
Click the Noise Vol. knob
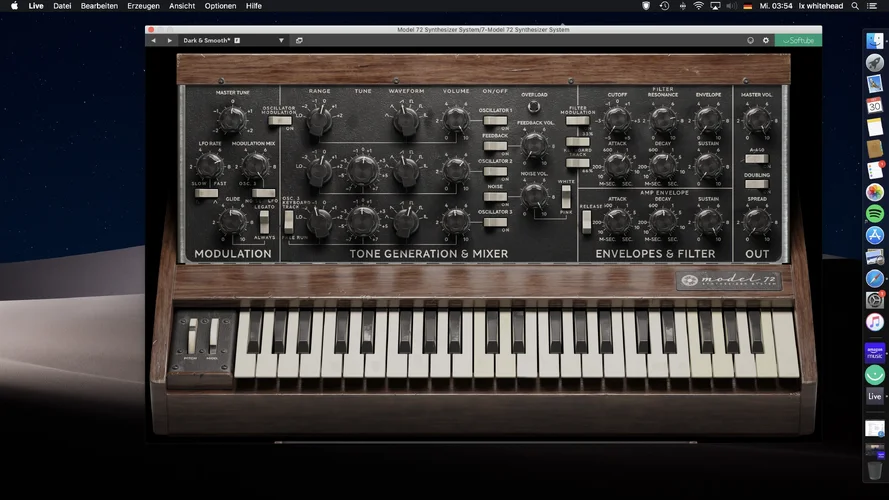(x=534, y=196)
